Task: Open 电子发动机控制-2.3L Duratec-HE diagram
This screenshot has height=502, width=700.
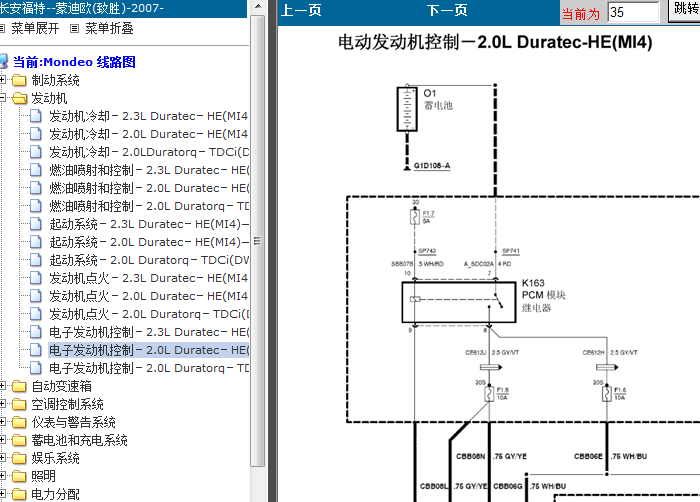Action: (149, 332)
